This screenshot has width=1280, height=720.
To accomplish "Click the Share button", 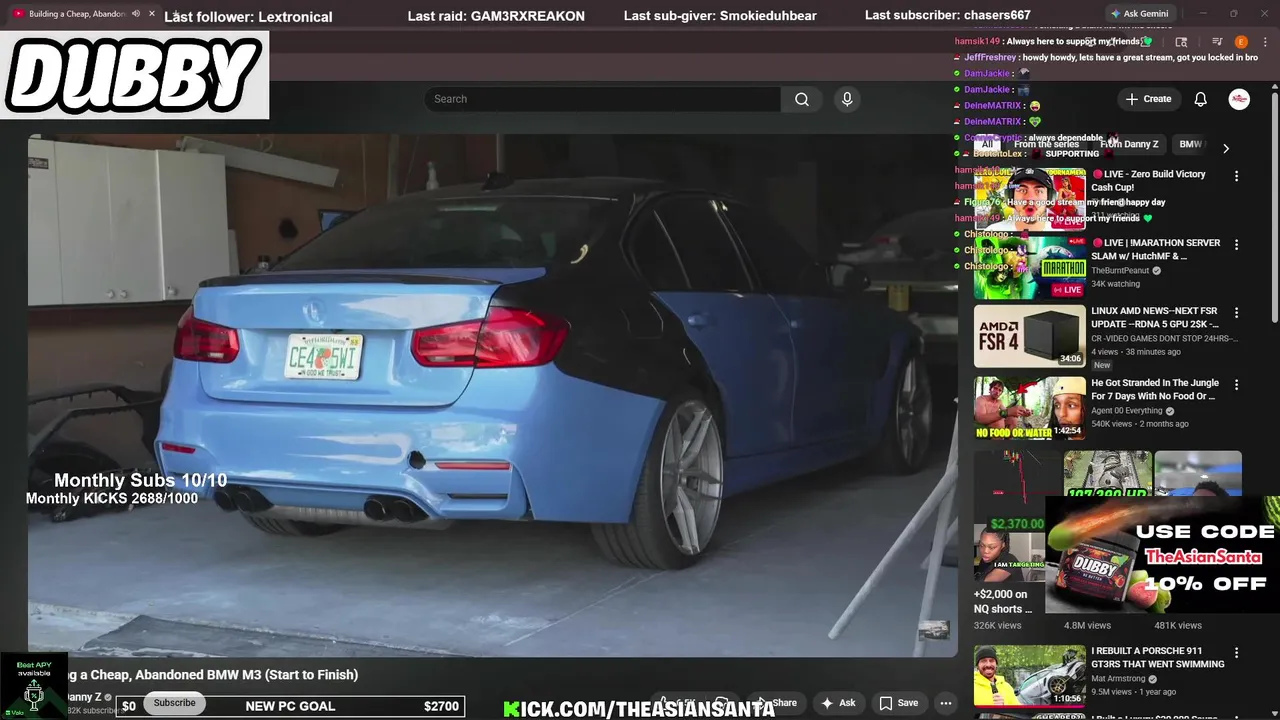I will click(x=777, y=703).
